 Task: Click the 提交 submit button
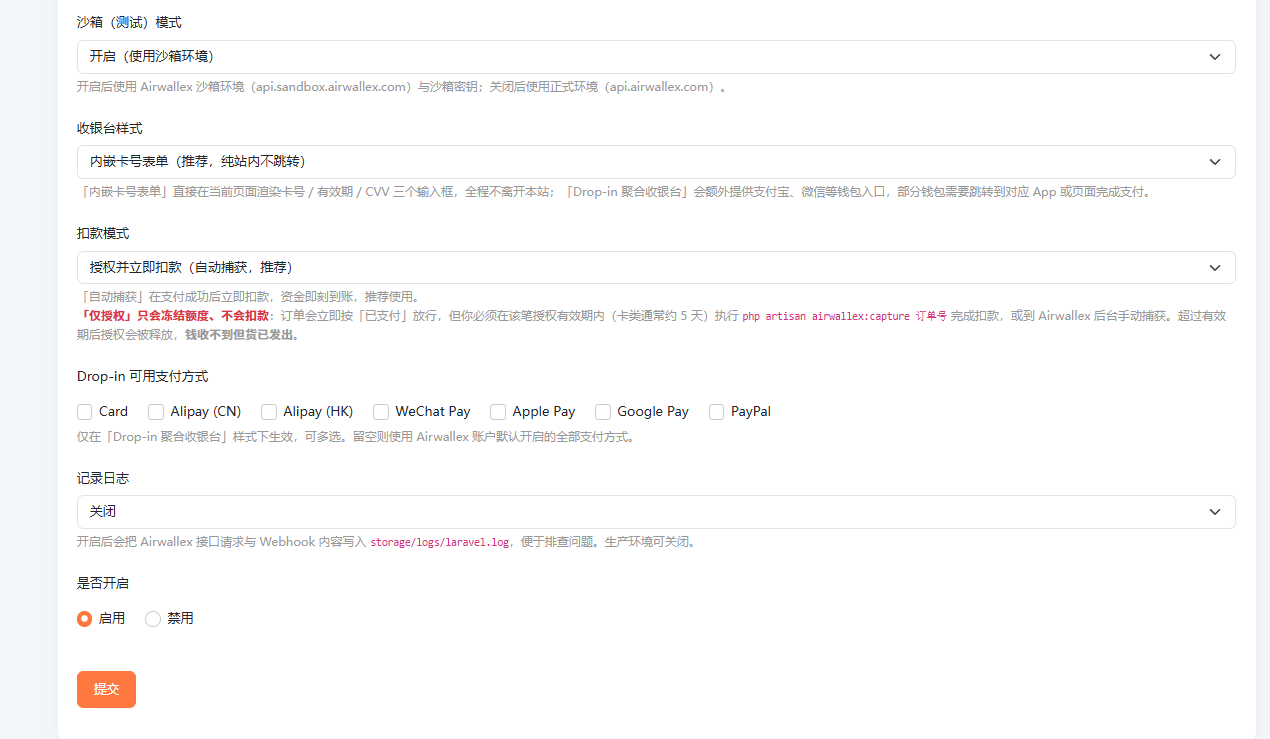(106, 689)
